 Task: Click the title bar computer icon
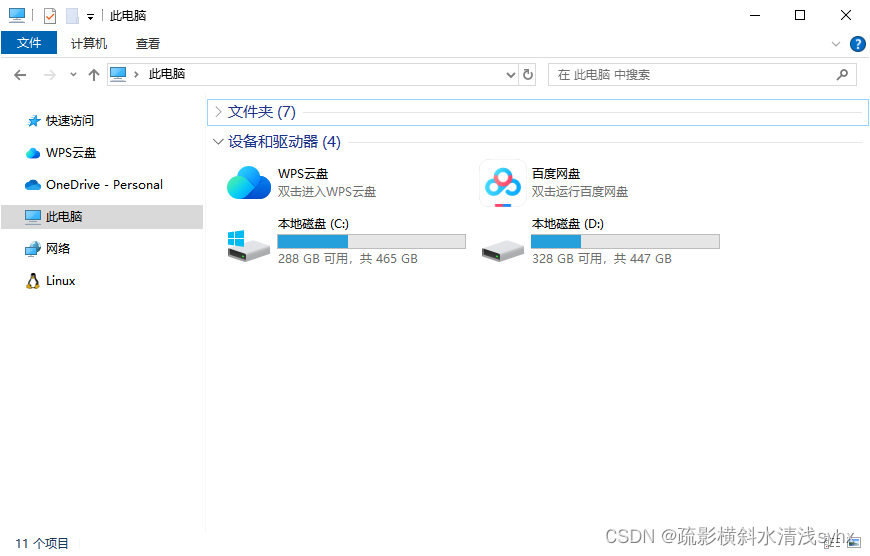(17, 16)
